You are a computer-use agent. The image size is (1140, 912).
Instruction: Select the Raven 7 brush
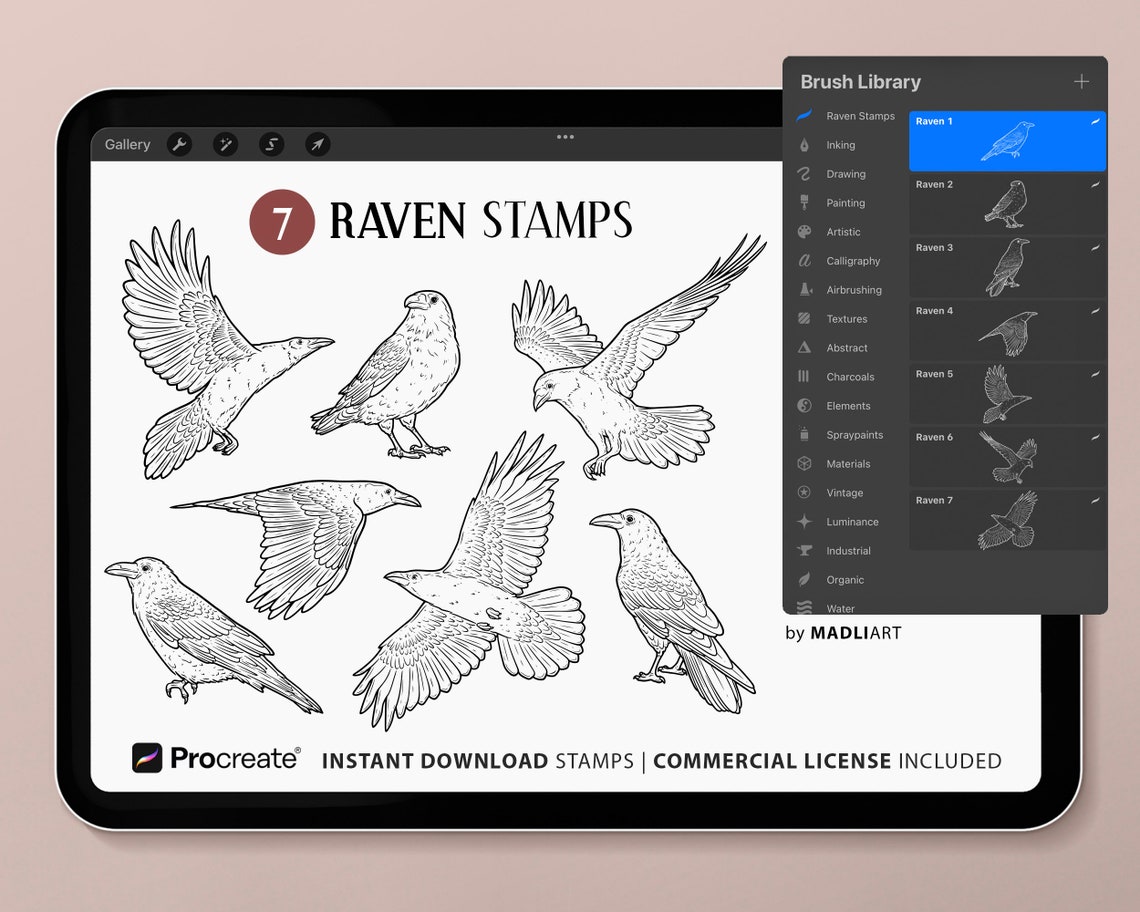point(1007,520)
